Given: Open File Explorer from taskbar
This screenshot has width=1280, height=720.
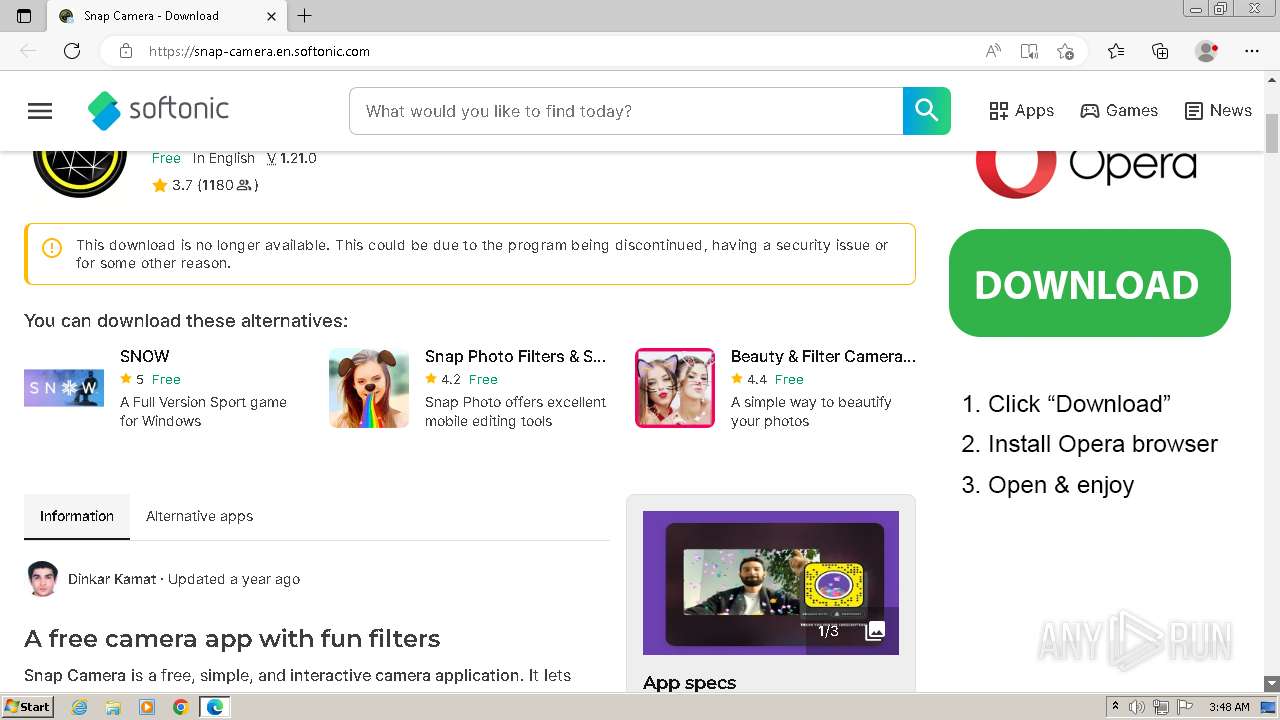Looking at the screenshot, I should (x=113, y=707).
